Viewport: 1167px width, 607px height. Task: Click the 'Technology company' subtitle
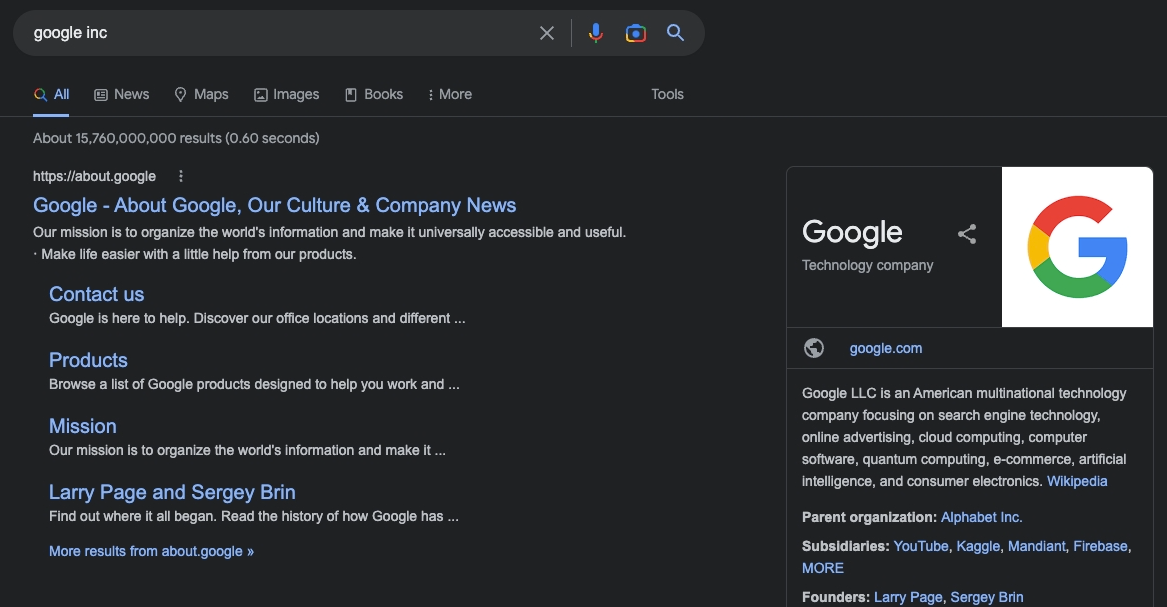[x=867, y=266]
